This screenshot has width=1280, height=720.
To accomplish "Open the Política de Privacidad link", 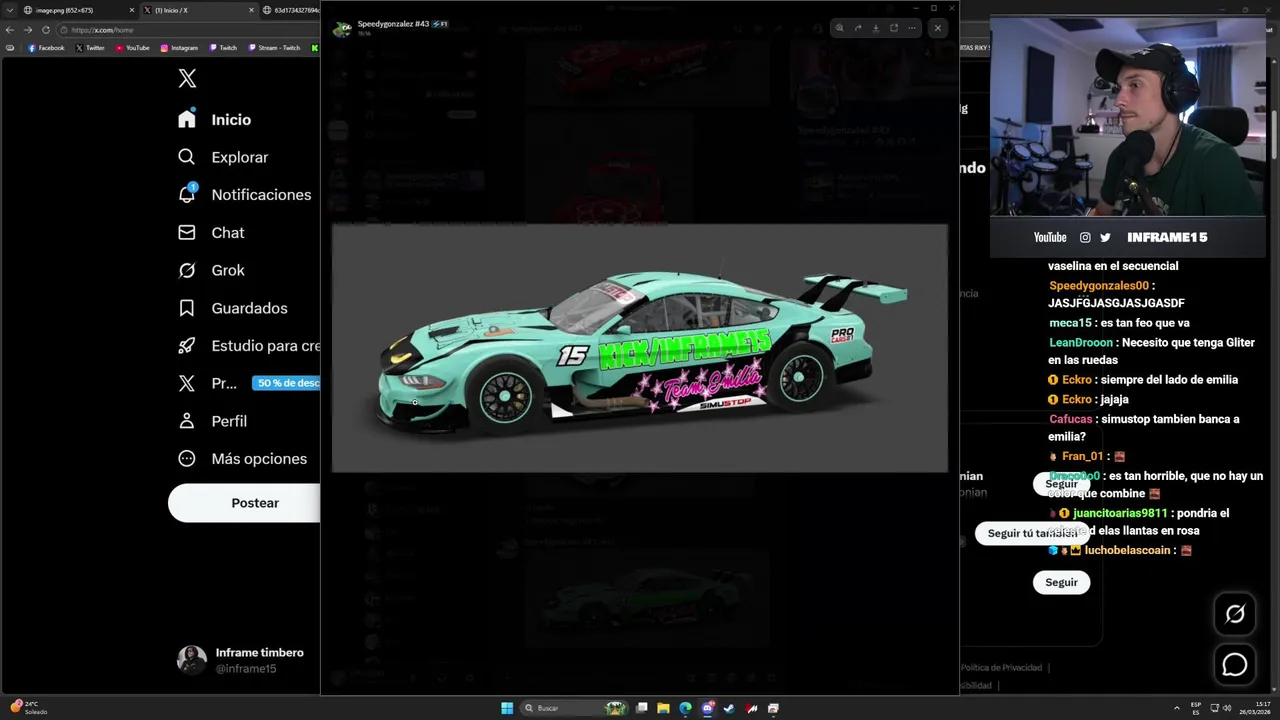I will 1001,667.
